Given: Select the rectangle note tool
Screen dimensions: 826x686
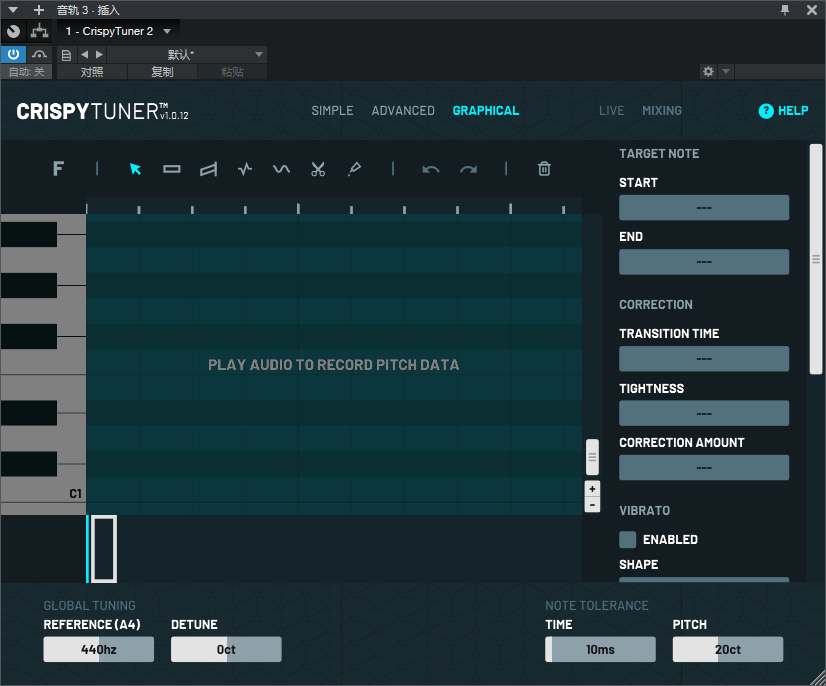Looking at the screenshot, I should [x=172, y=169].
